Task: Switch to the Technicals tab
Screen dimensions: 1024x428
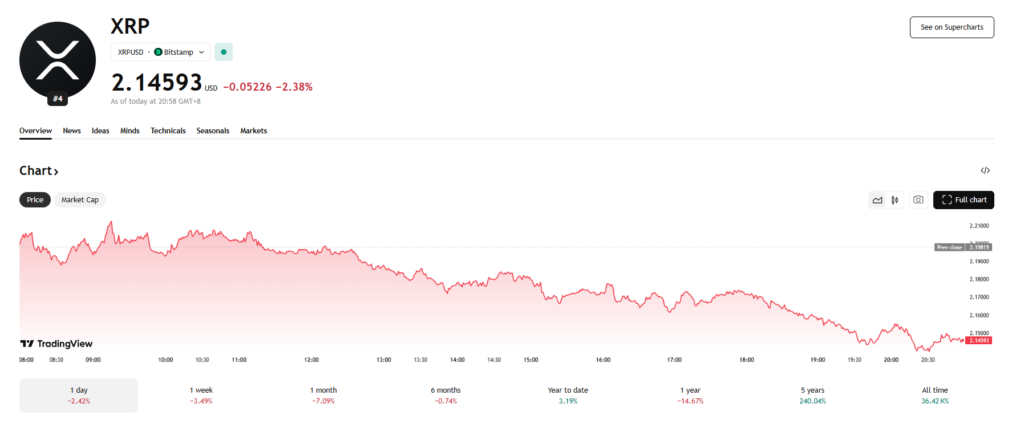Action: tap(168, 131)
